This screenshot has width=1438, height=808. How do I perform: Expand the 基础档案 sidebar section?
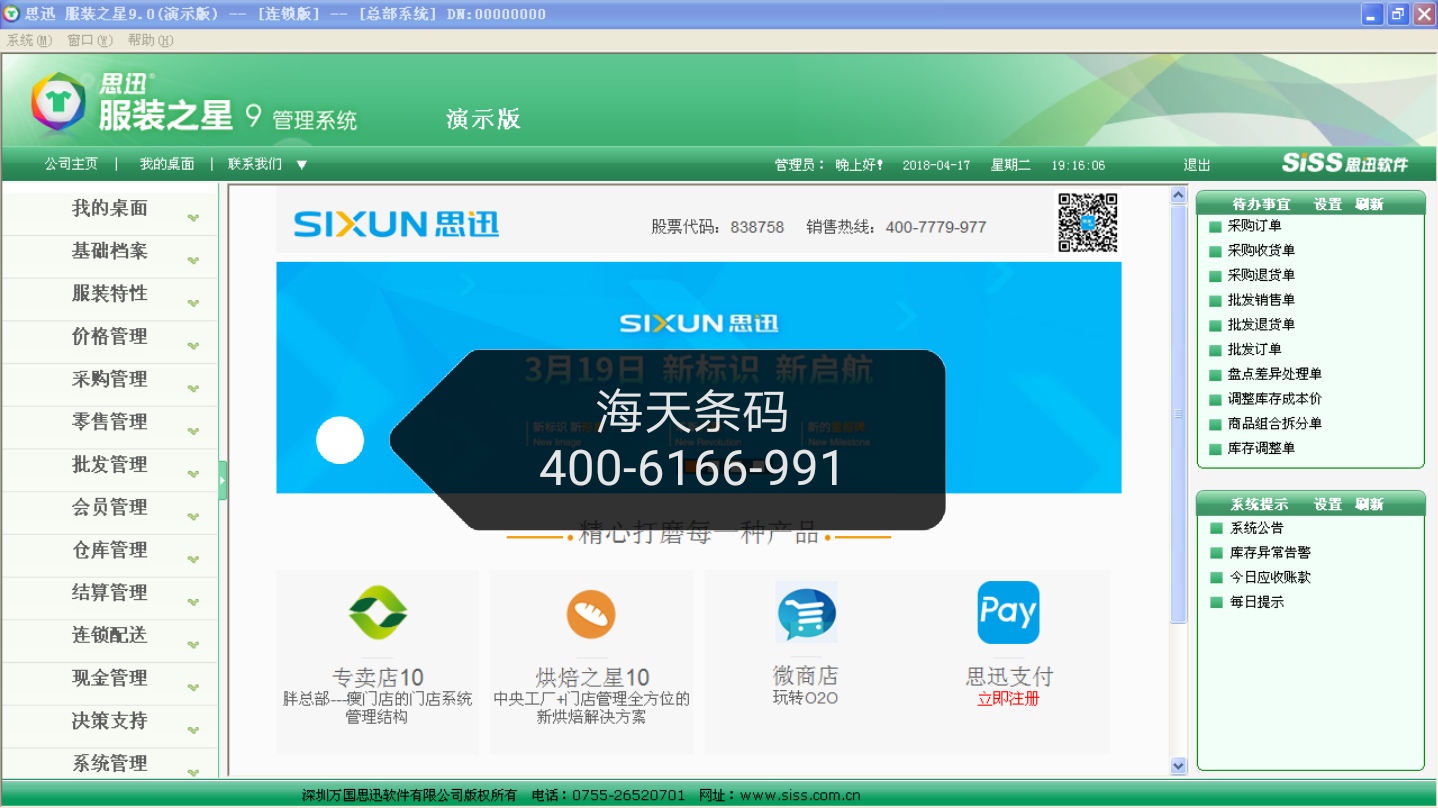(x=110, y=252)
